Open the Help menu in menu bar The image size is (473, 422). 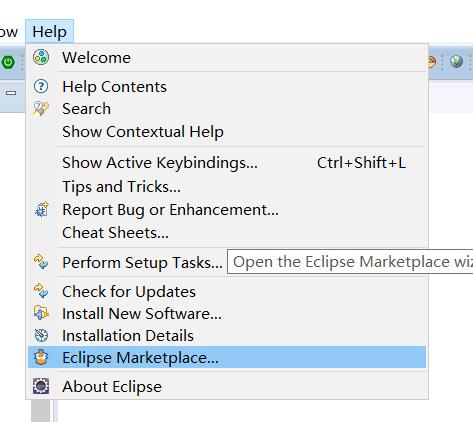tap(49, 32)
